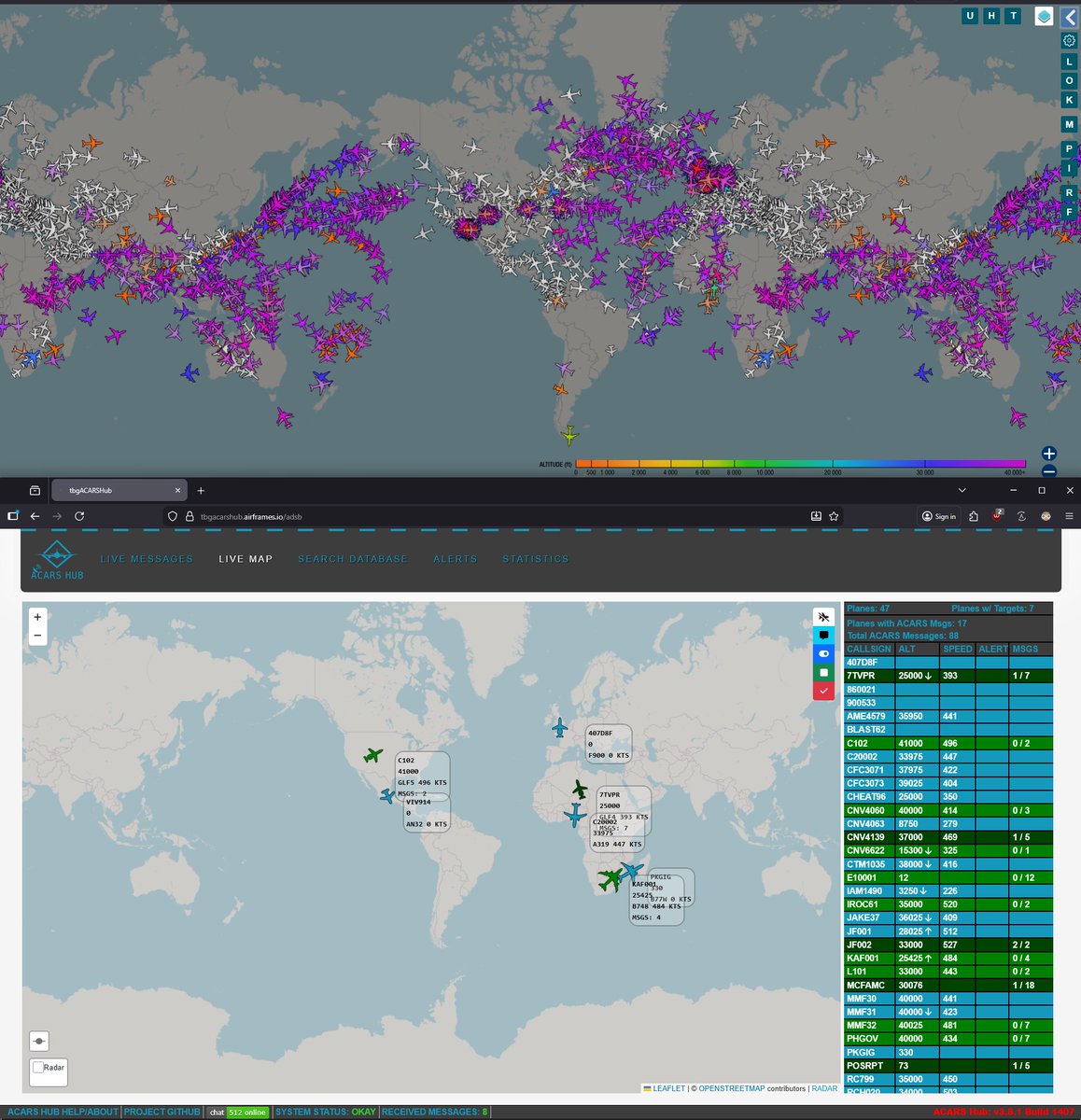Open the chat 512 online badge

(x=238, y=1112)
